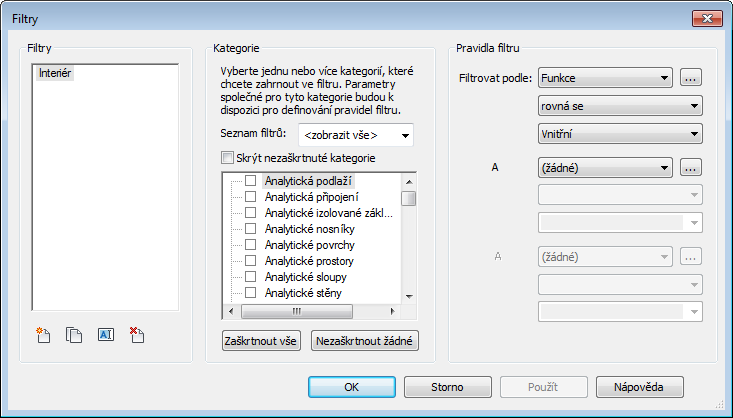Toggle Analytické stěny category checkbox
Image resolution: width=733 pixels, height=418 pixels.
(251, 293)
